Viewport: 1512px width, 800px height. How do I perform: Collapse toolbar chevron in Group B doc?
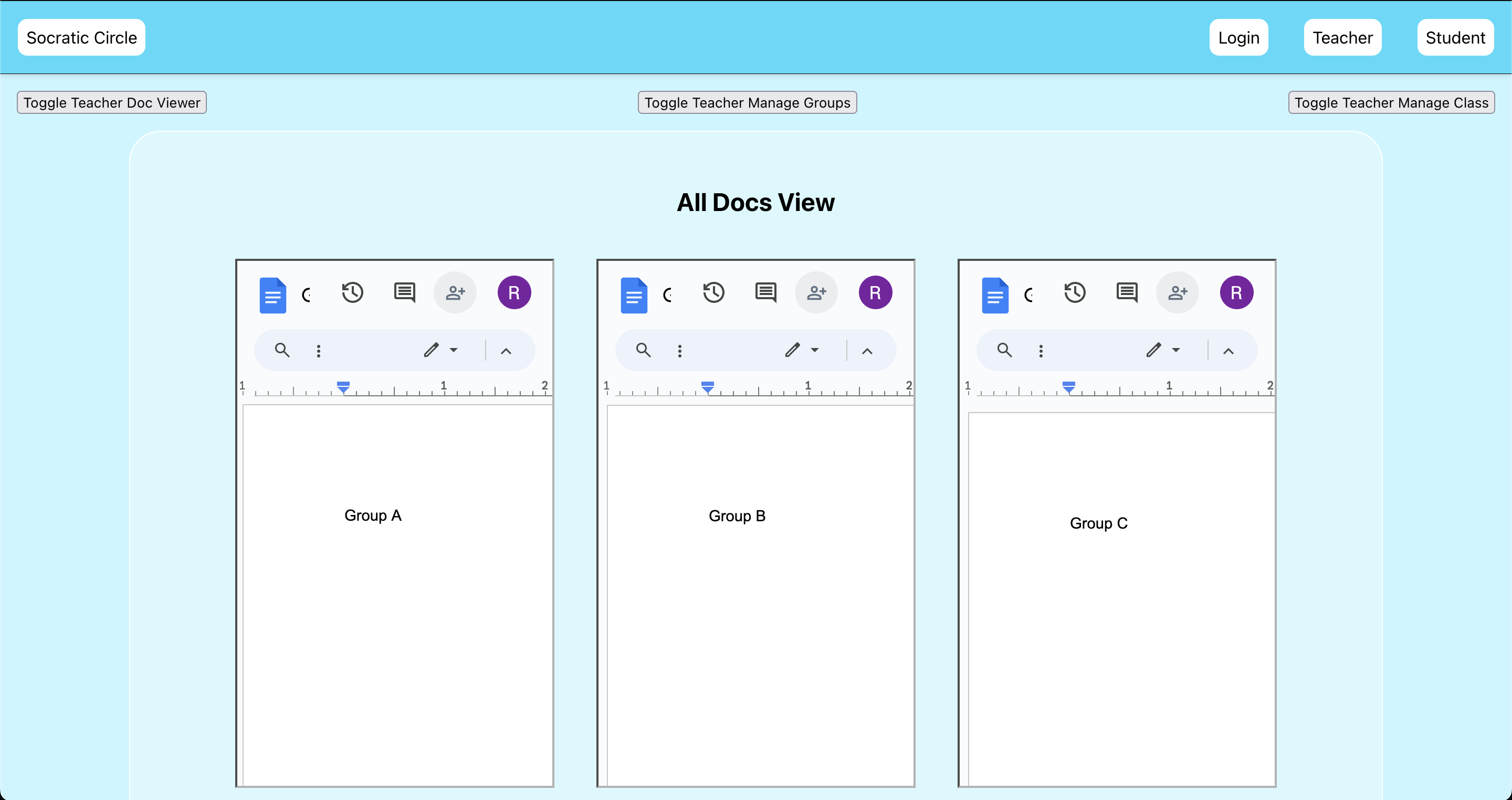pyautogui.click(x=867, y=351)
